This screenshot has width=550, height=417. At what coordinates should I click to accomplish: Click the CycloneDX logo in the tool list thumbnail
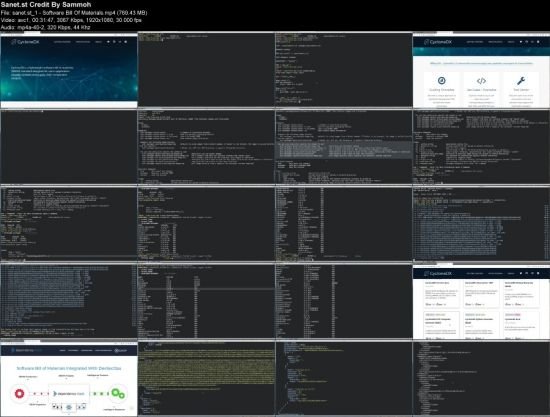pyautogui.click(x=438, y=273)
